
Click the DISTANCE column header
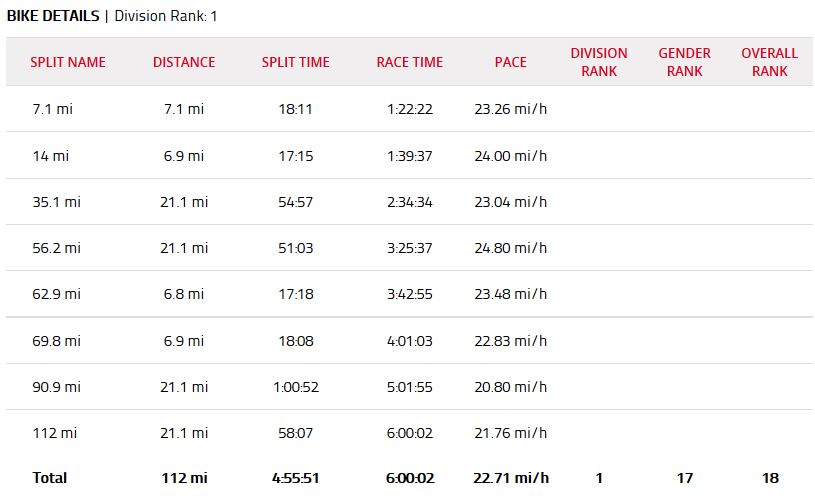click(x=184, y=62)
